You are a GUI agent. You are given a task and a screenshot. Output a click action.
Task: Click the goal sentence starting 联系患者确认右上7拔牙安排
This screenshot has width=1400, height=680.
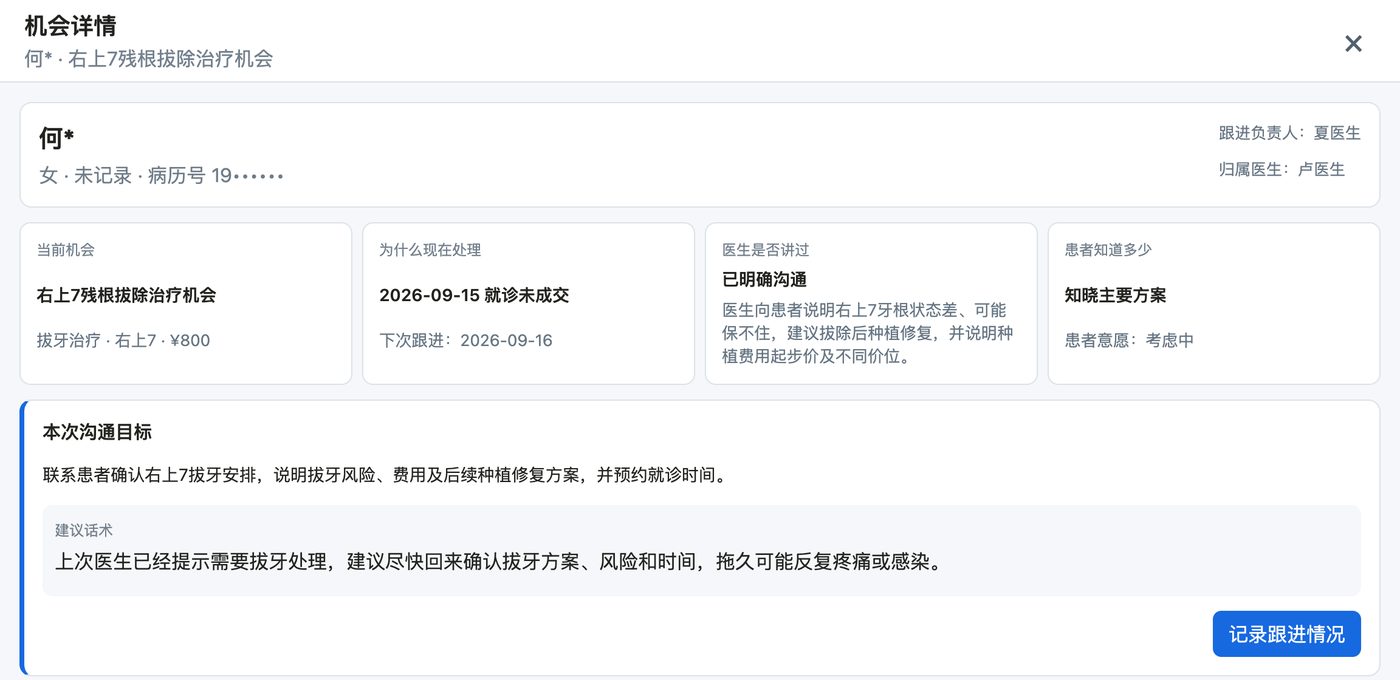385,475
